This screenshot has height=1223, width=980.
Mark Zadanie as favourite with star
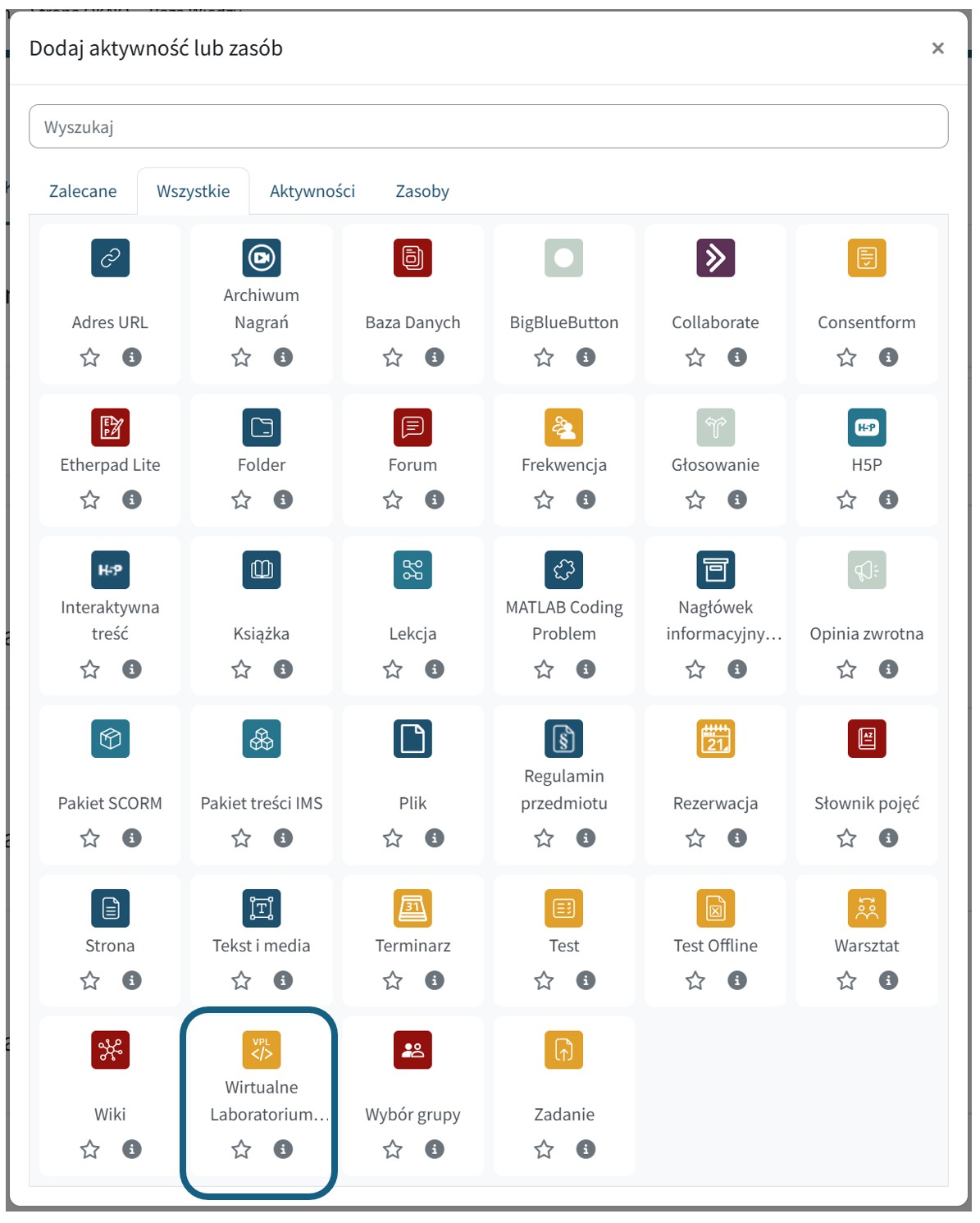(544, 1149)
